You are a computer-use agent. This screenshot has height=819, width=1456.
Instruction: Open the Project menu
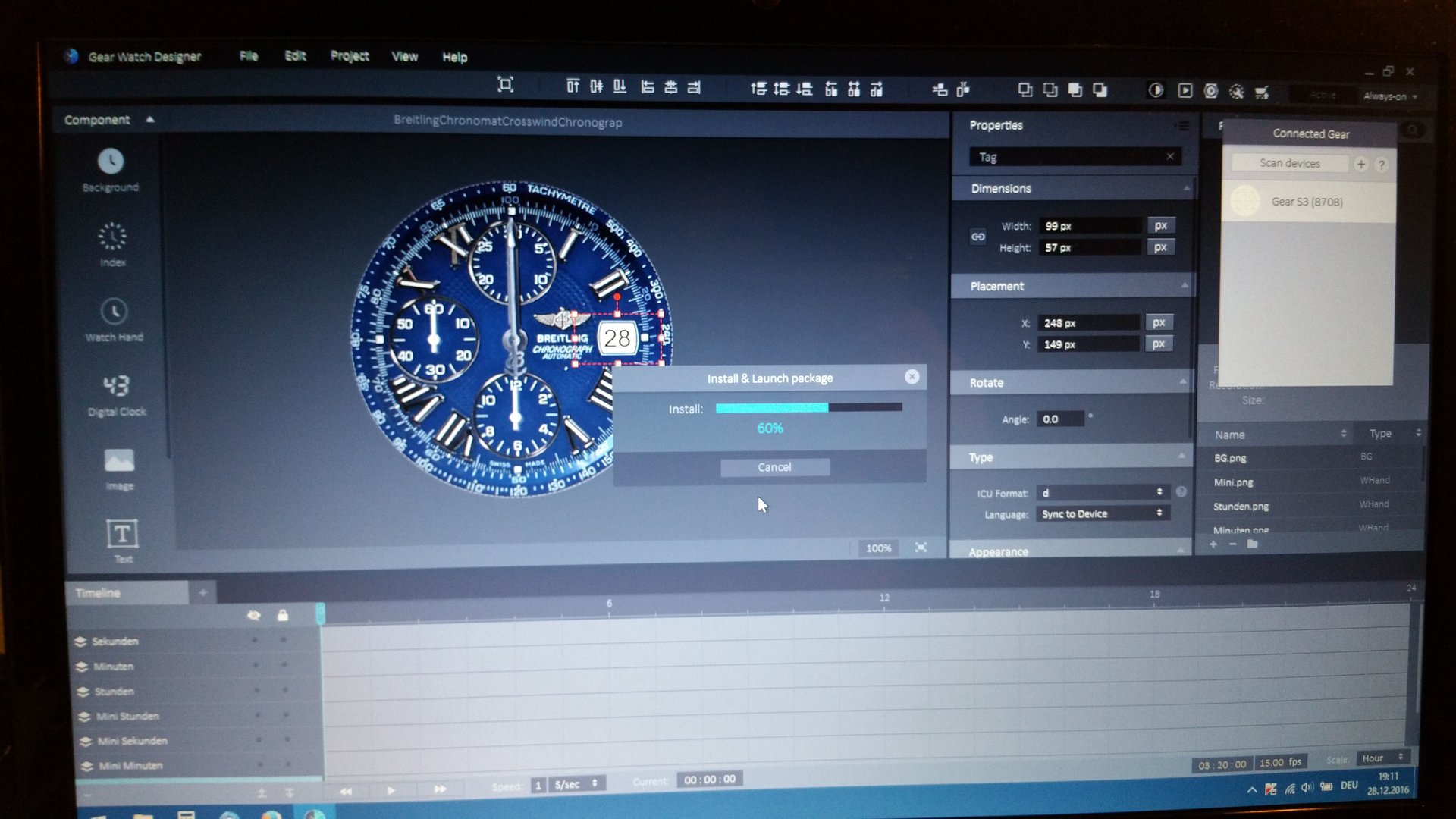click(350, 55)
